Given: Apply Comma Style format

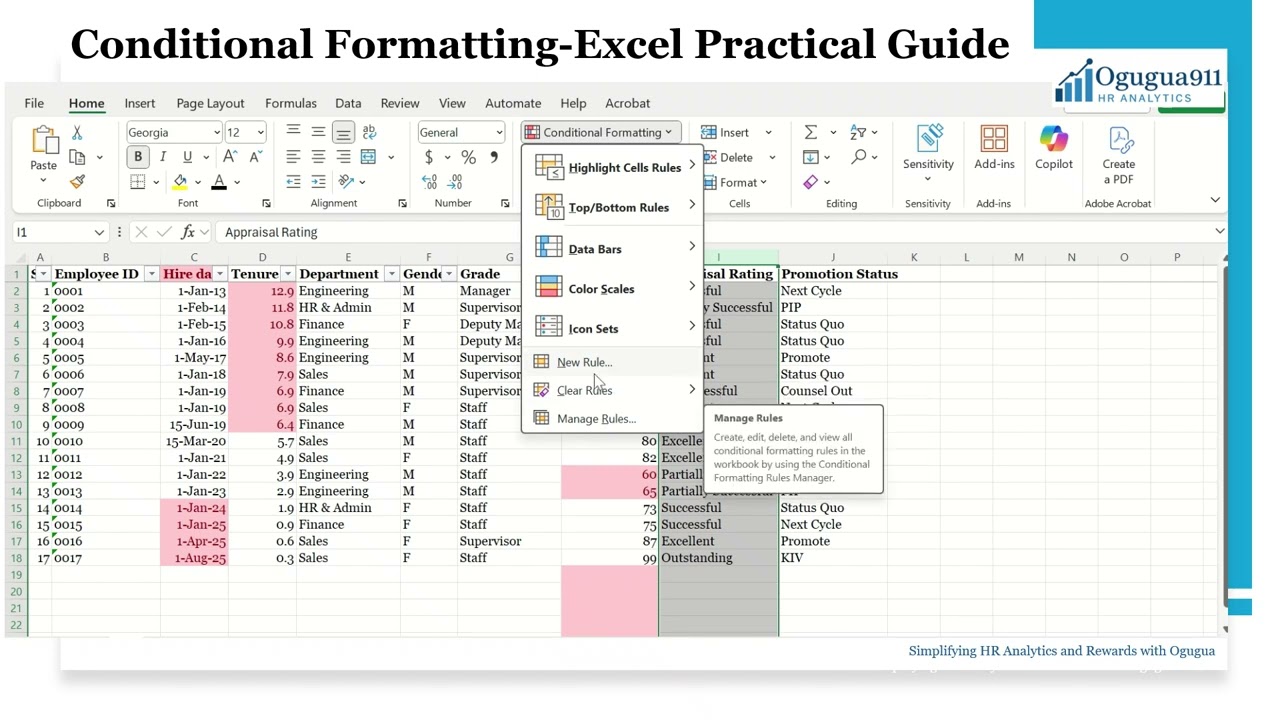Looking at the screenshot, I should [494, 157].
